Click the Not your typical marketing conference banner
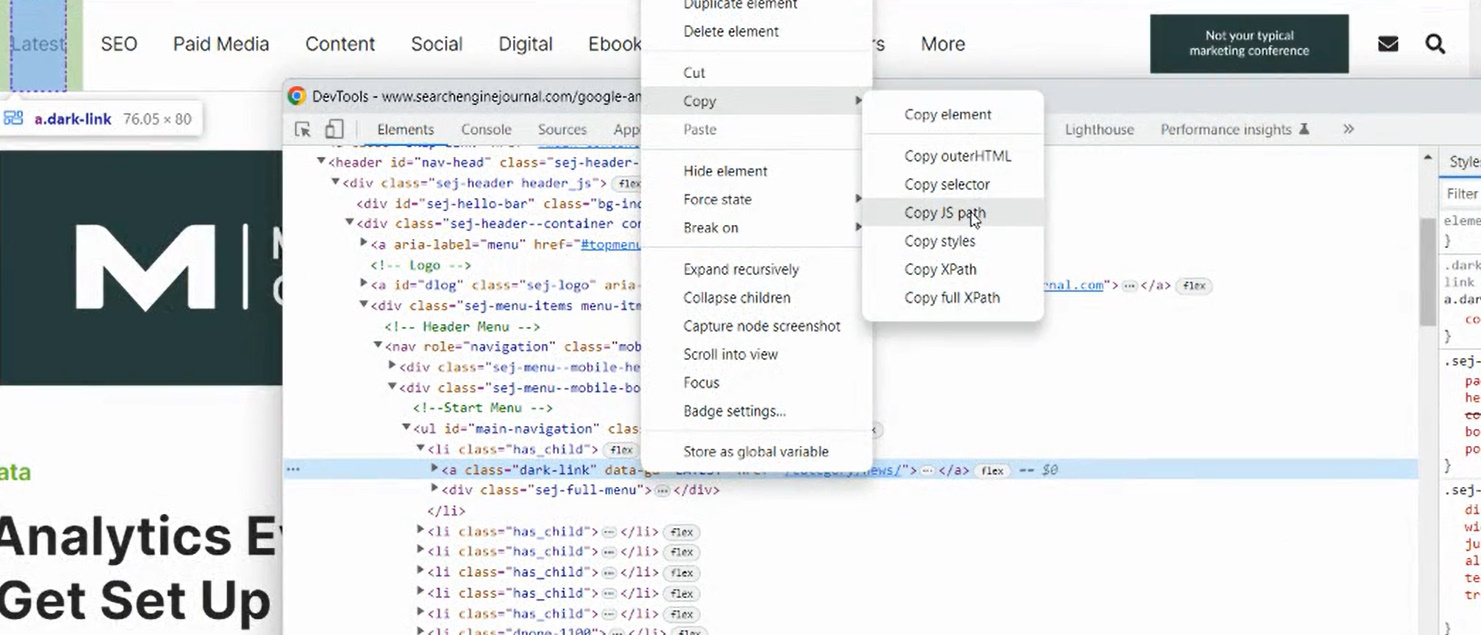Screen dimensions: 1481x635 pyautogui.click(x=1250, y=43)
